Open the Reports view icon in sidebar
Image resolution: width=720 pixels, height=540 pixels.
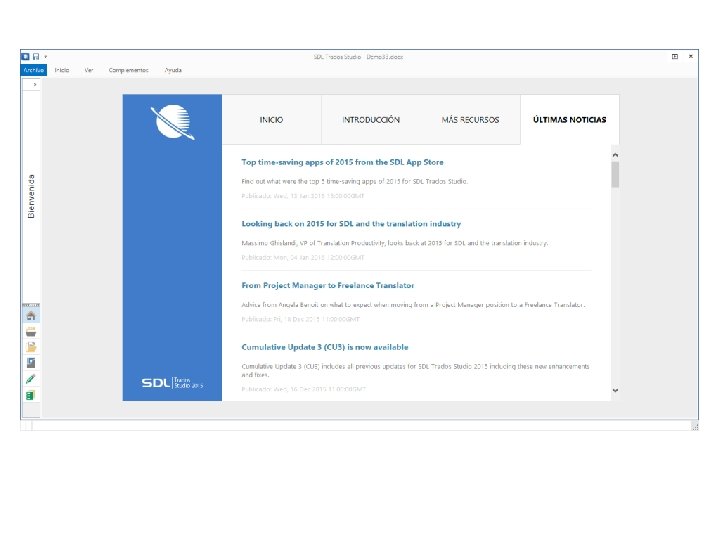click(31, 363)
